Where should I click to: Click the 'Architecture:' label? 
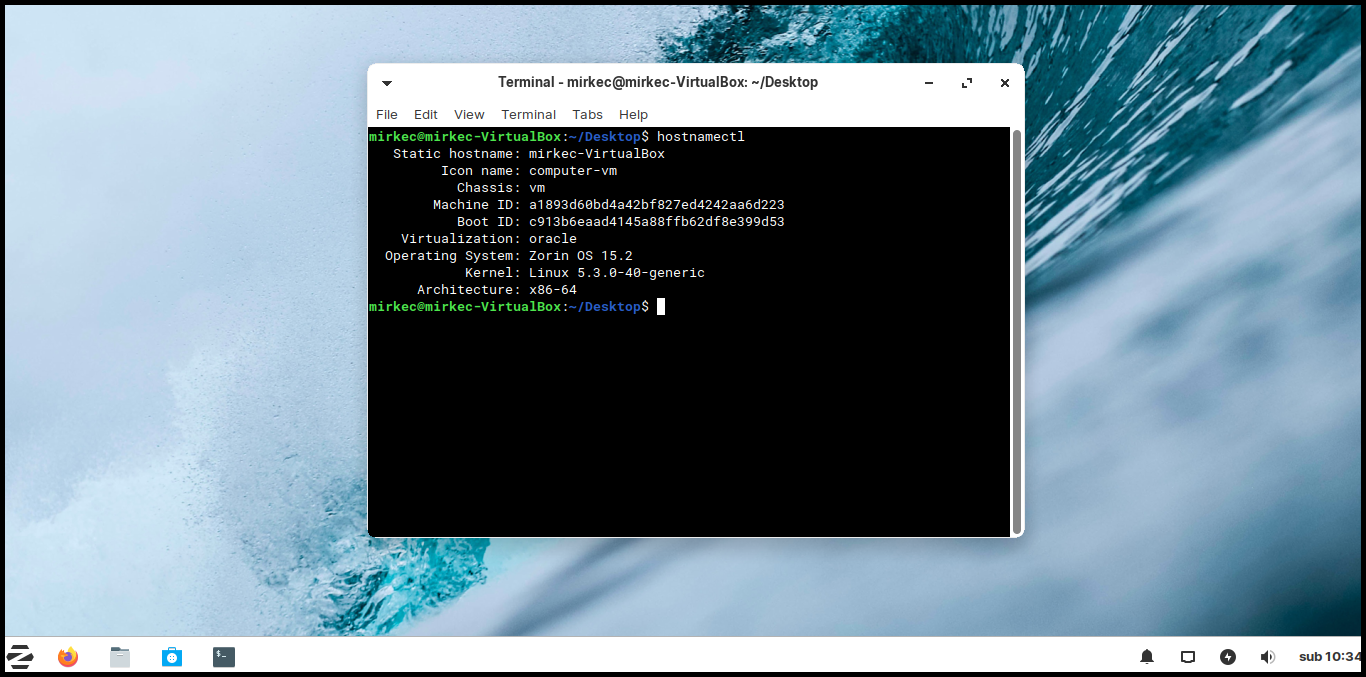[469, 289]
